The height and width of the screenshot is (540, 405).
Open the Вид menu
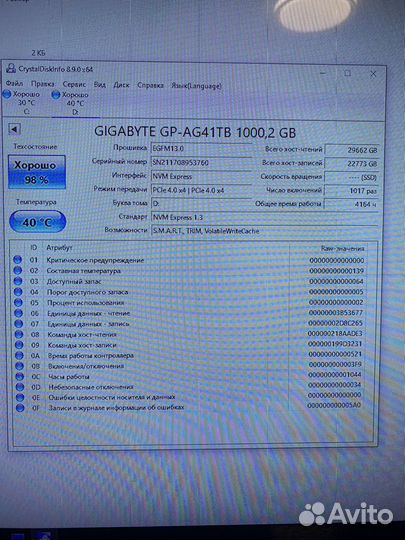pos(100,84)
